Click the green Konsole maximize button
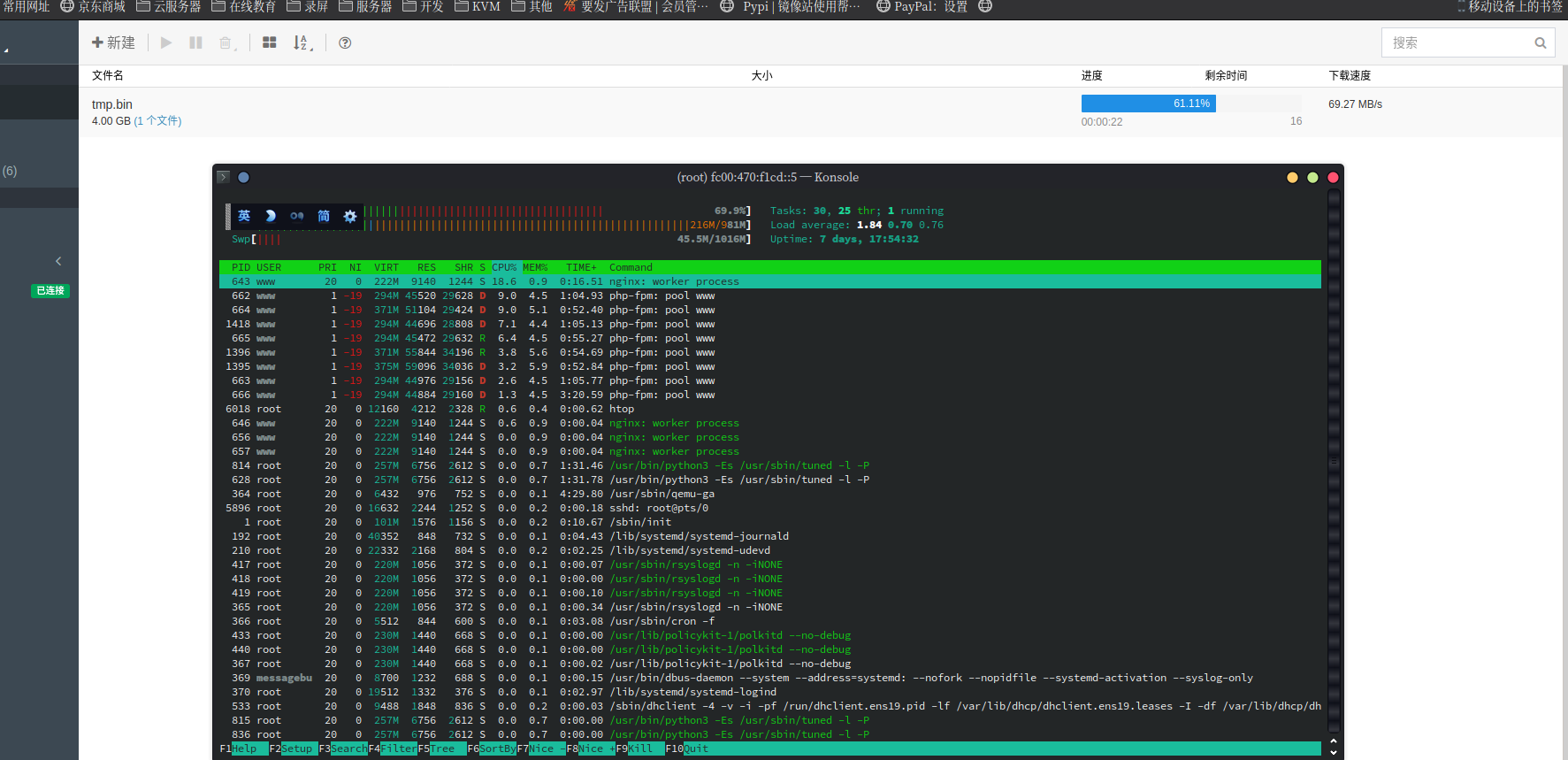This screenshot has height=760, width=1568. (1312, 178)
